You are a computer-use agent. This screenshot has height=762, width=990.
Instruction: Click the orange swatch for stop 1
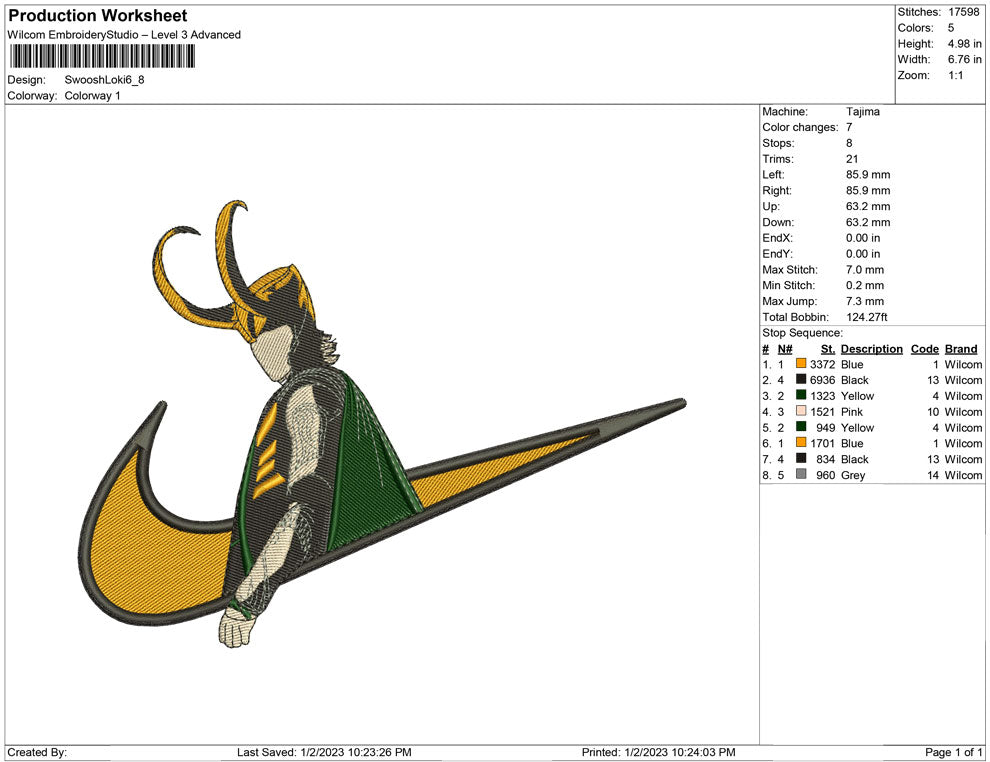[801, 364]
